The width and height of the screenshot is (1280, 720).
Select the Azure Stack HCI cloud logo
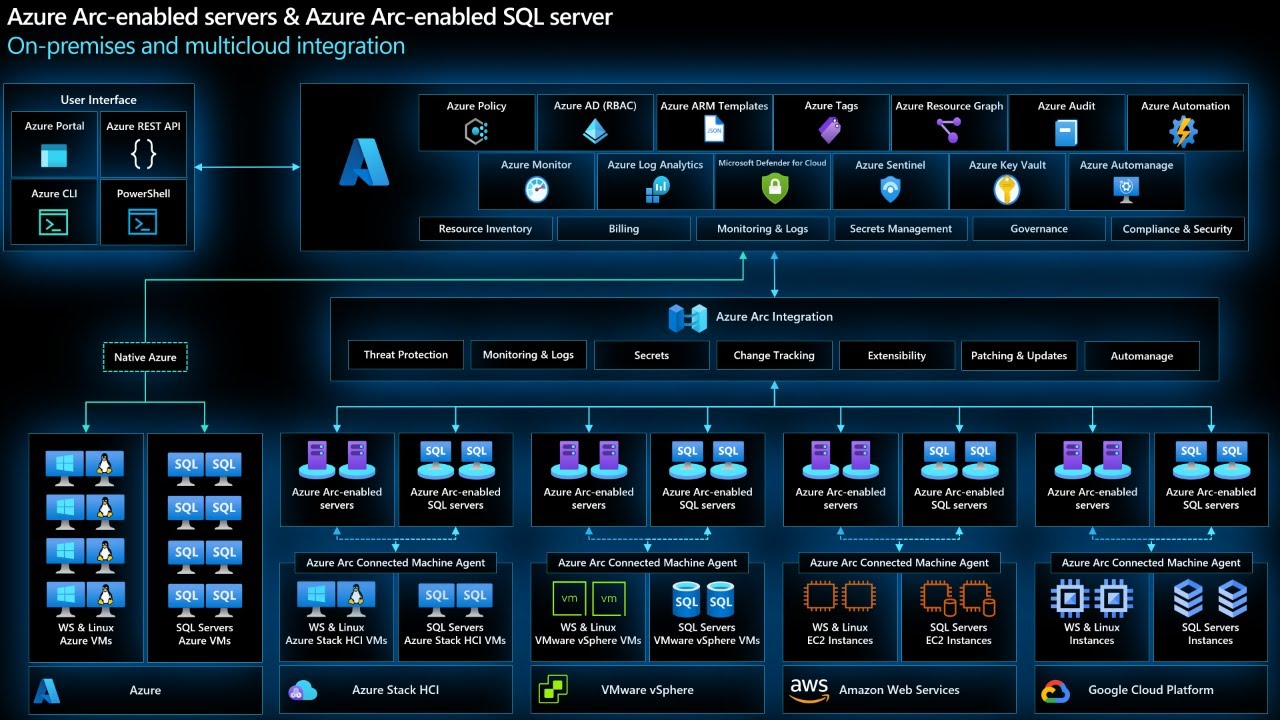pos(302,690)
